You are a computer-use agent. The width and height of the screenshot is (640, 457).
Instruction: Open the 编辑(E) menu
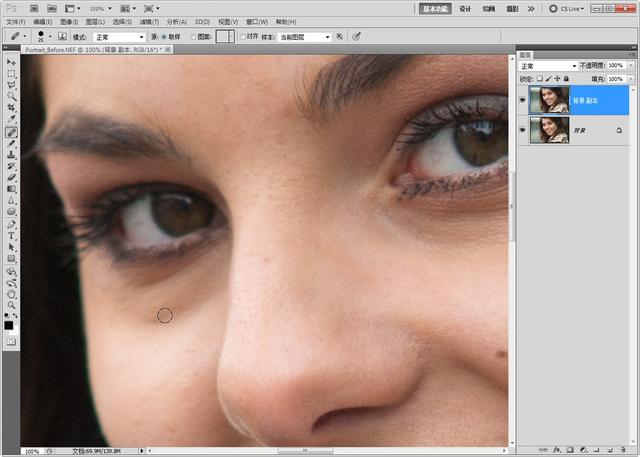click(x=43, y=22)
